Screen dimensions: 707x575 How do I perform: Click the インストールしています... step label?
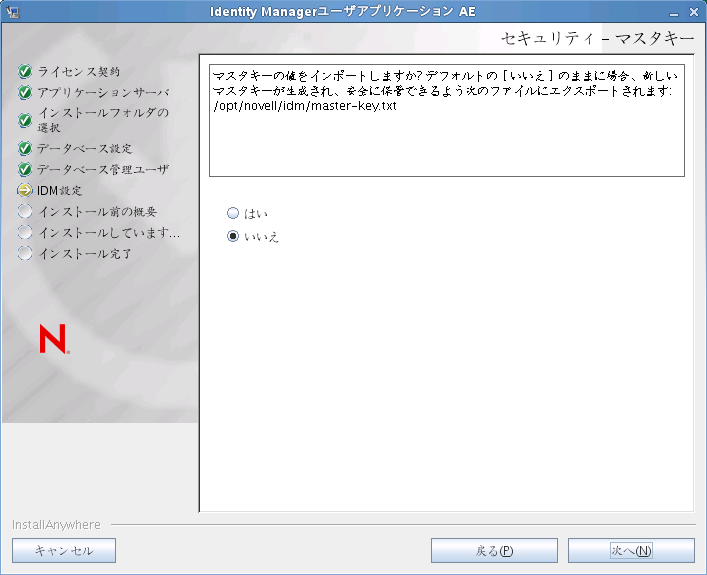point(109,232)
